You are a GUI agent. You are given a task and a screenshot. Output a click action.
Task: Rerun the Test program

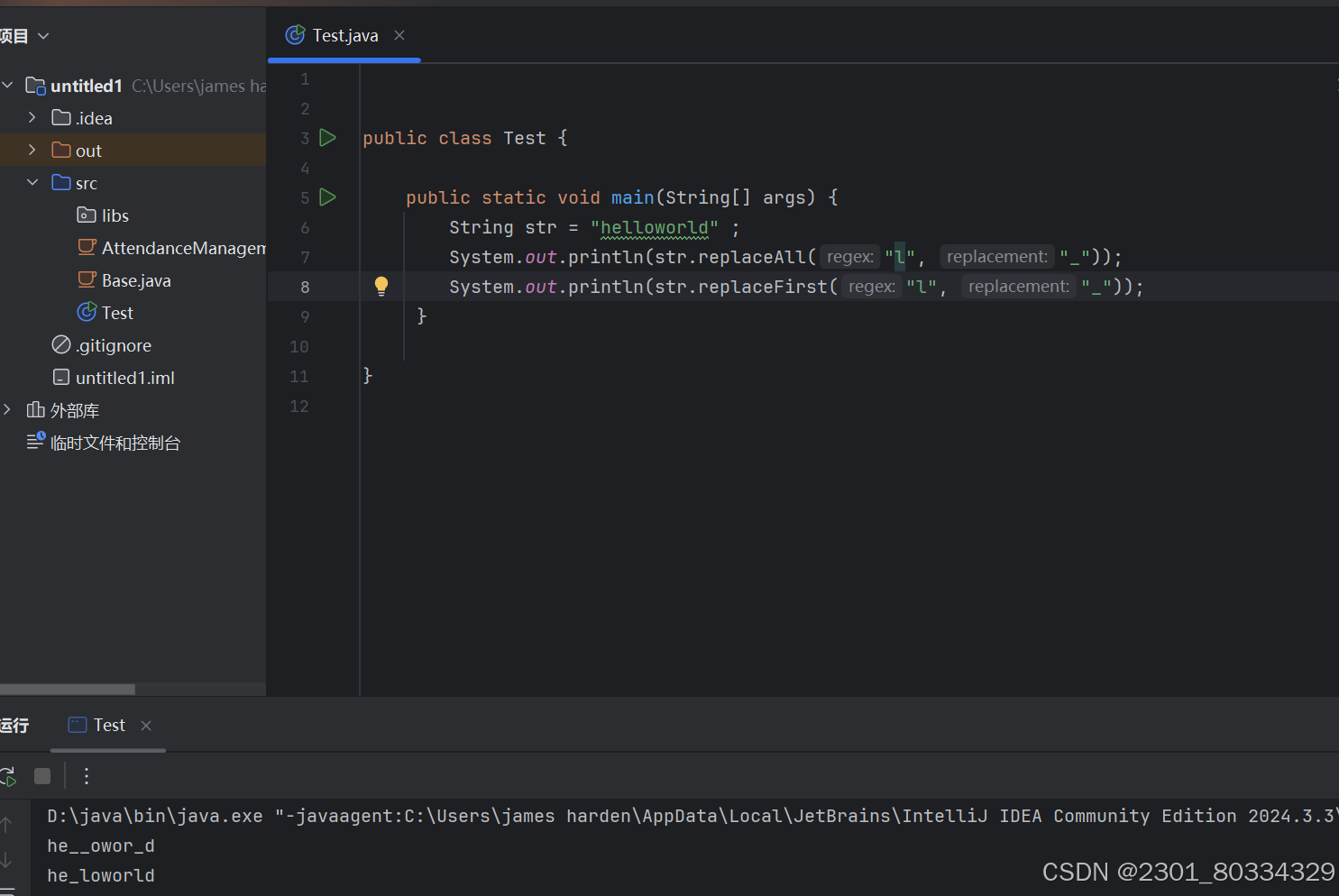pos(8,776)
